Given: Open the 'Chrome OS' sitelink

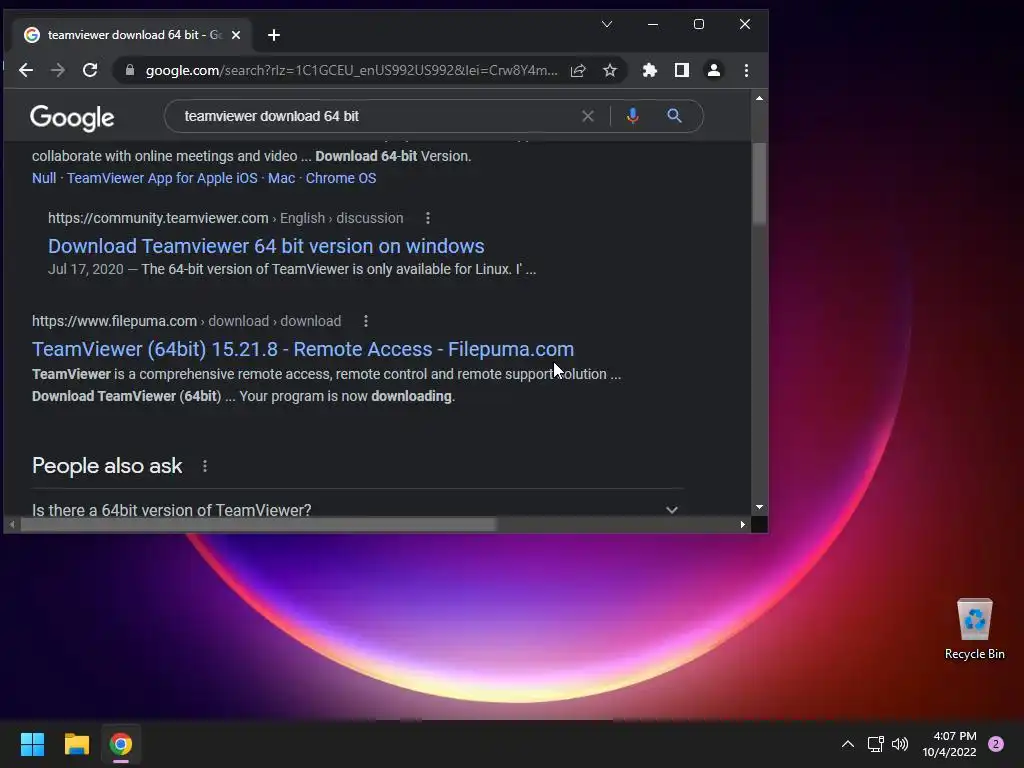Looking at the screenshot, I should (x=341, y=178).
